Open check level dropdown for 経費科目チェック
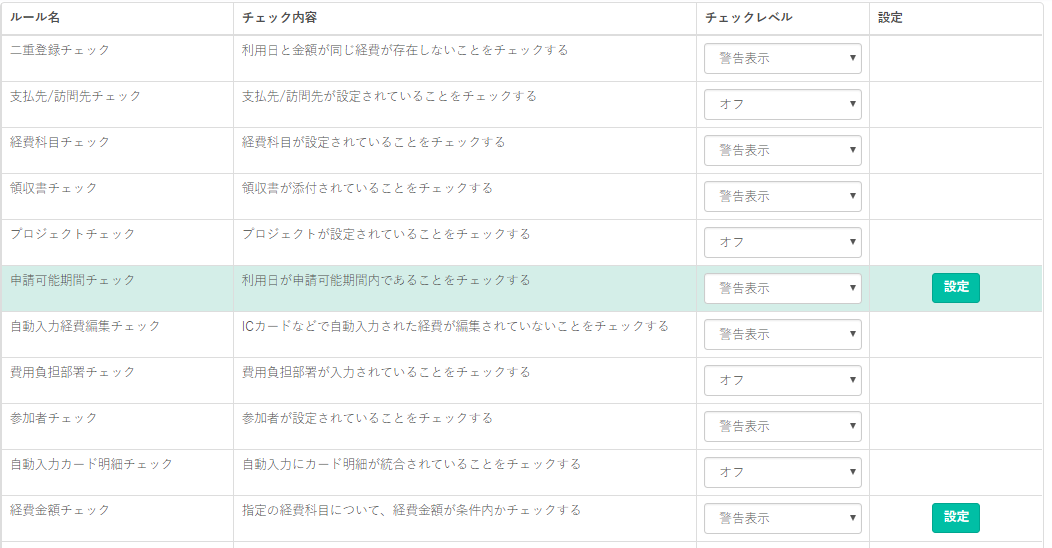1052x548 pixels. [x=782, y=150]
